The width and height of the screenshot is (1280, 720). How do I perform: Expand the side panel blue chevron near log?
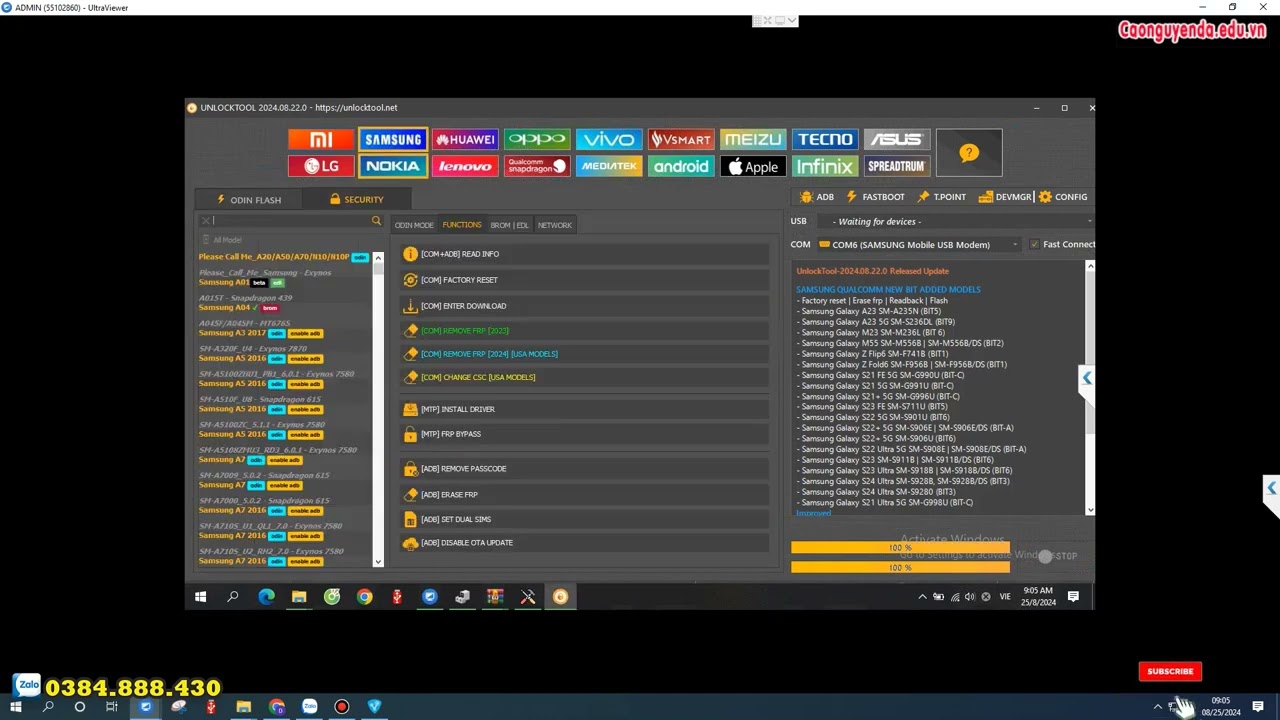(x=1086, y=378)
